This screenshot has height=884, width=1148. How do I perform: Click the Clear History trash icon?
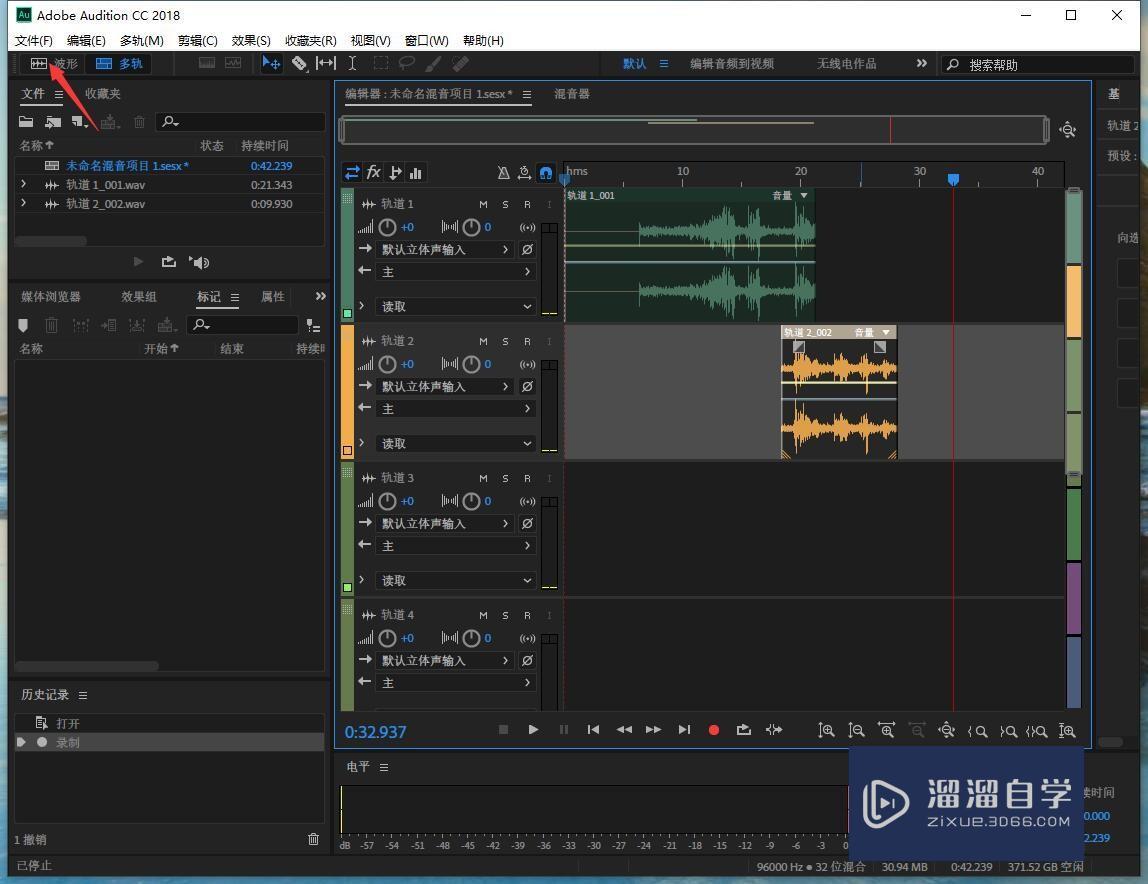[x=313, y=839]
